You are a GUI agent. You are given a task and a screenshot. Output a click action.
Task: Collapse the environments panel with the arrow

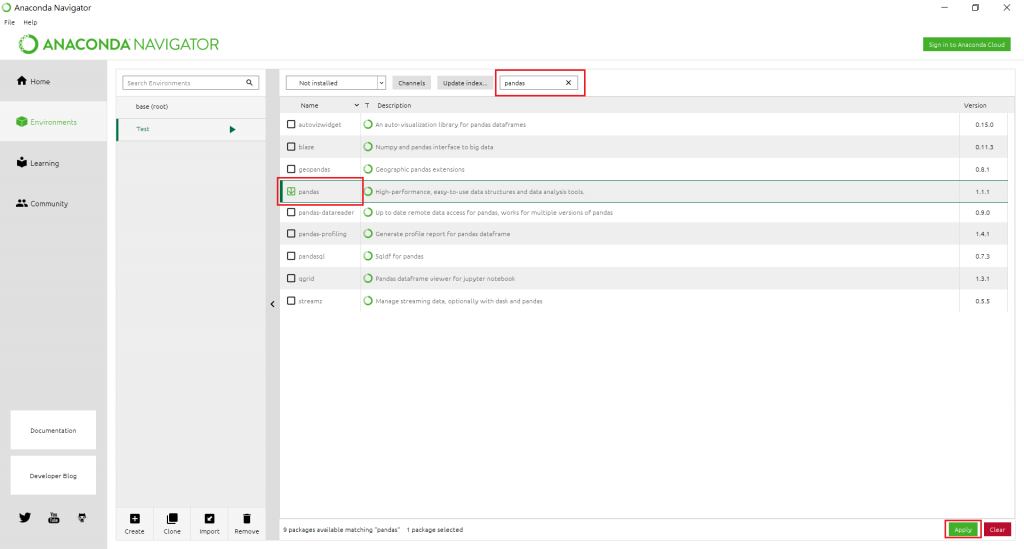pos(272,304)
